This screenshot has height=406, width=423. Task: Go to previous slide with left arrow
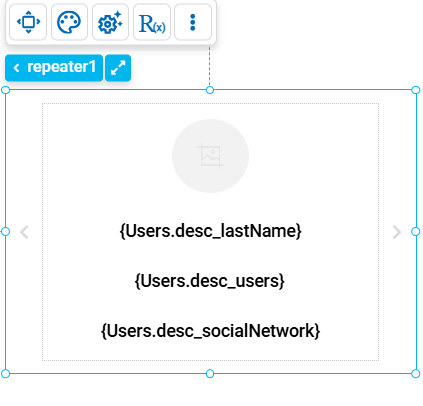(24, 232)
